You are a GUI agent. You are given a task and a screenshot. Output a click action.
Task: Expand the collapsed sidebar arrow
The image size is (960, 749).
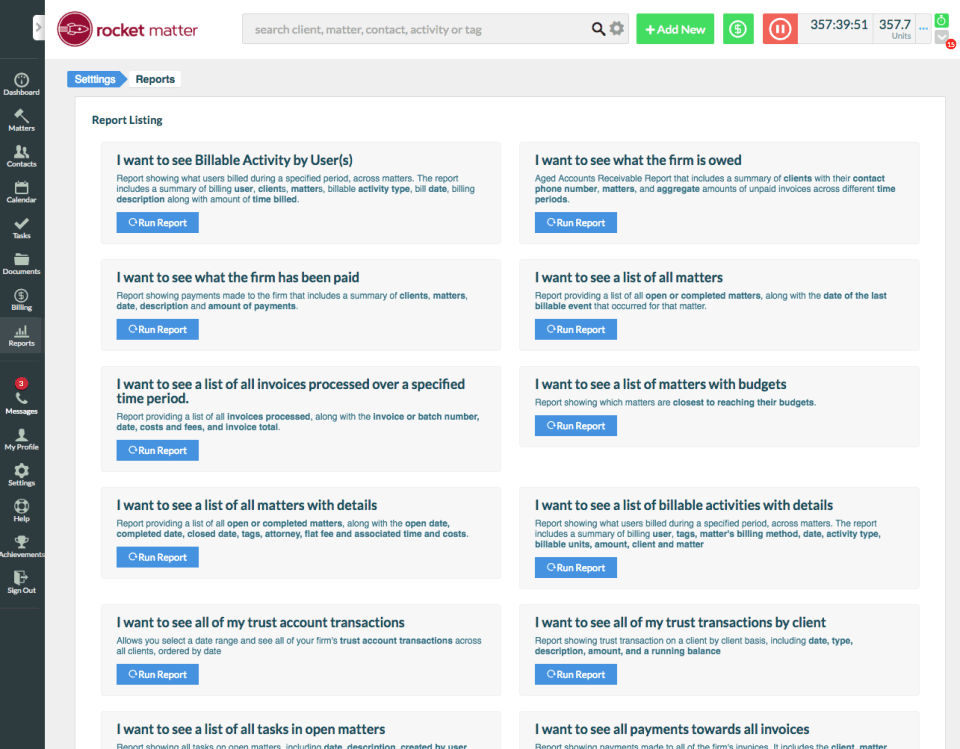(38, 27)
